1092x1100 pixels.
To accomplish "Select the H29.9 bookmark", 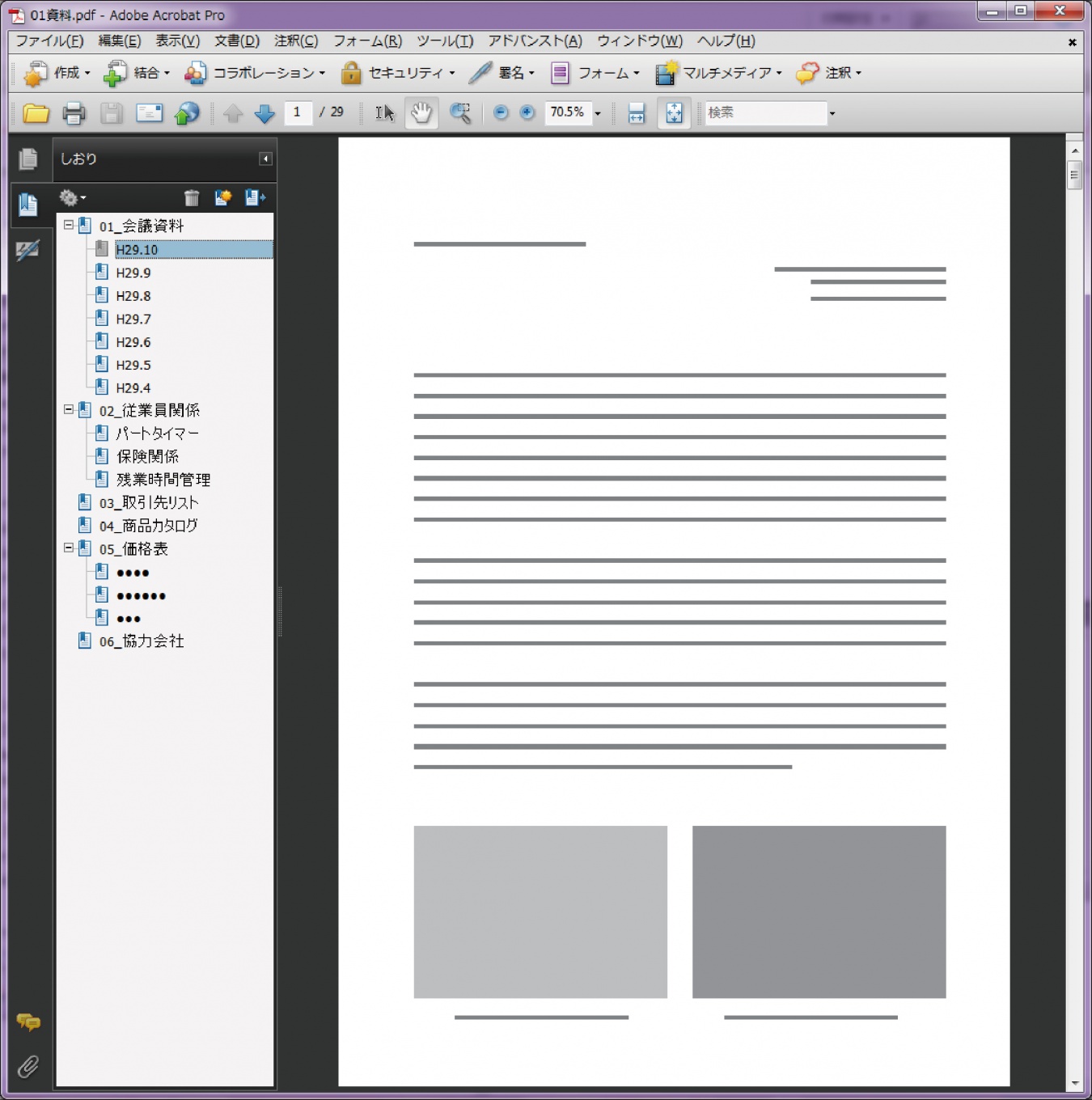I will pos(133,273).
